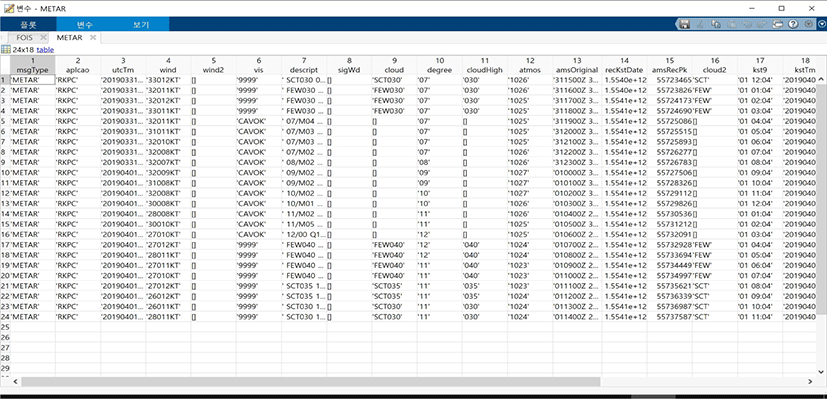827x399 pixels.
Task: Click the vertical scrollbar down arrow
Action: [821, 372]
